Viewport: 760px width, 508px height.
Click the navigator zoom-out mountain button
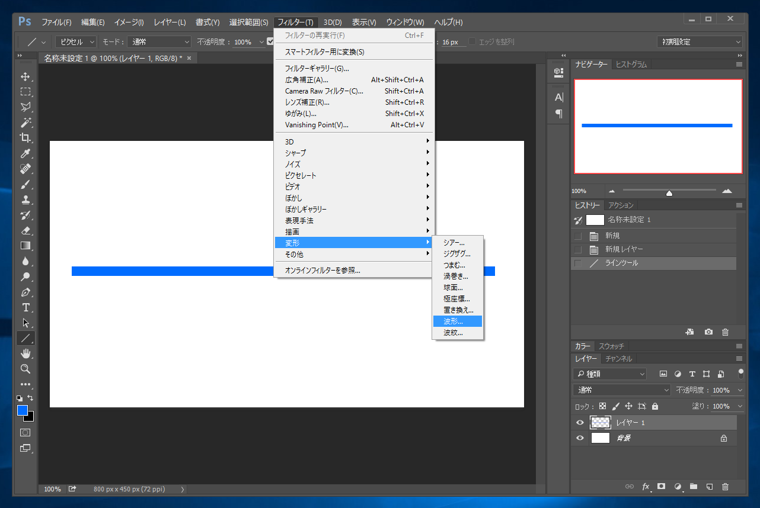[612, 191]
